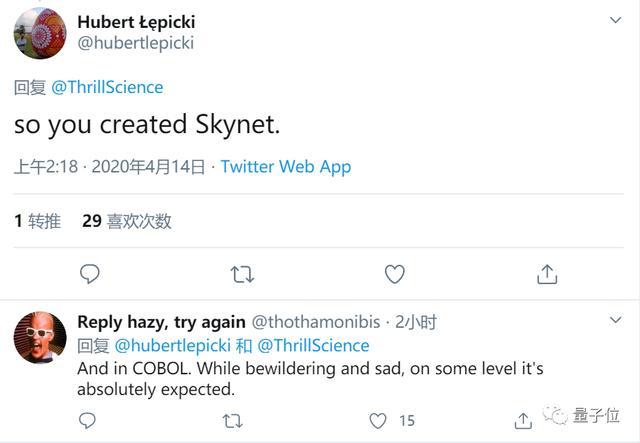This screenshot has width=640, height=443.
Task: Reply to Hubert's Skynet tweet
Action: pyautogui.click(x=90, y=273)
